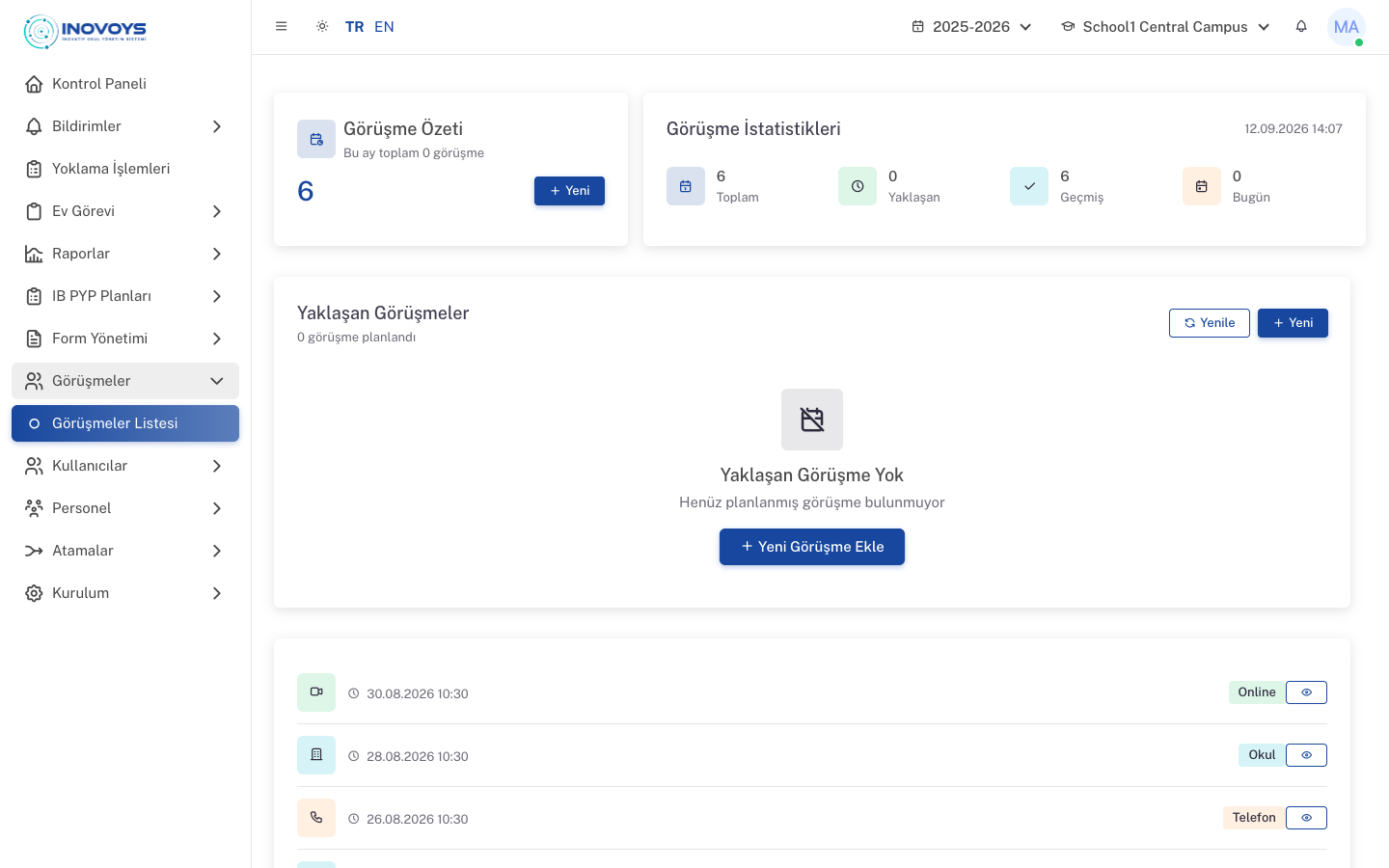Click the empty calendar-off icon

click(812, 420)
